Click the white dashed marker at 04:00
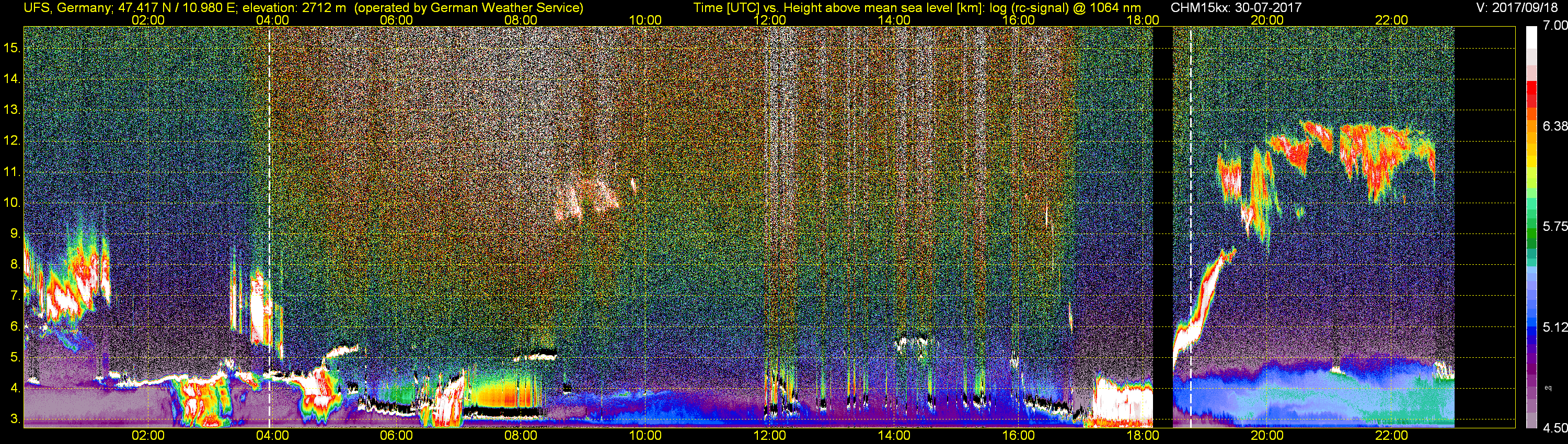The width and height of the screenshot is (1568, 444). tap(269, 227)
